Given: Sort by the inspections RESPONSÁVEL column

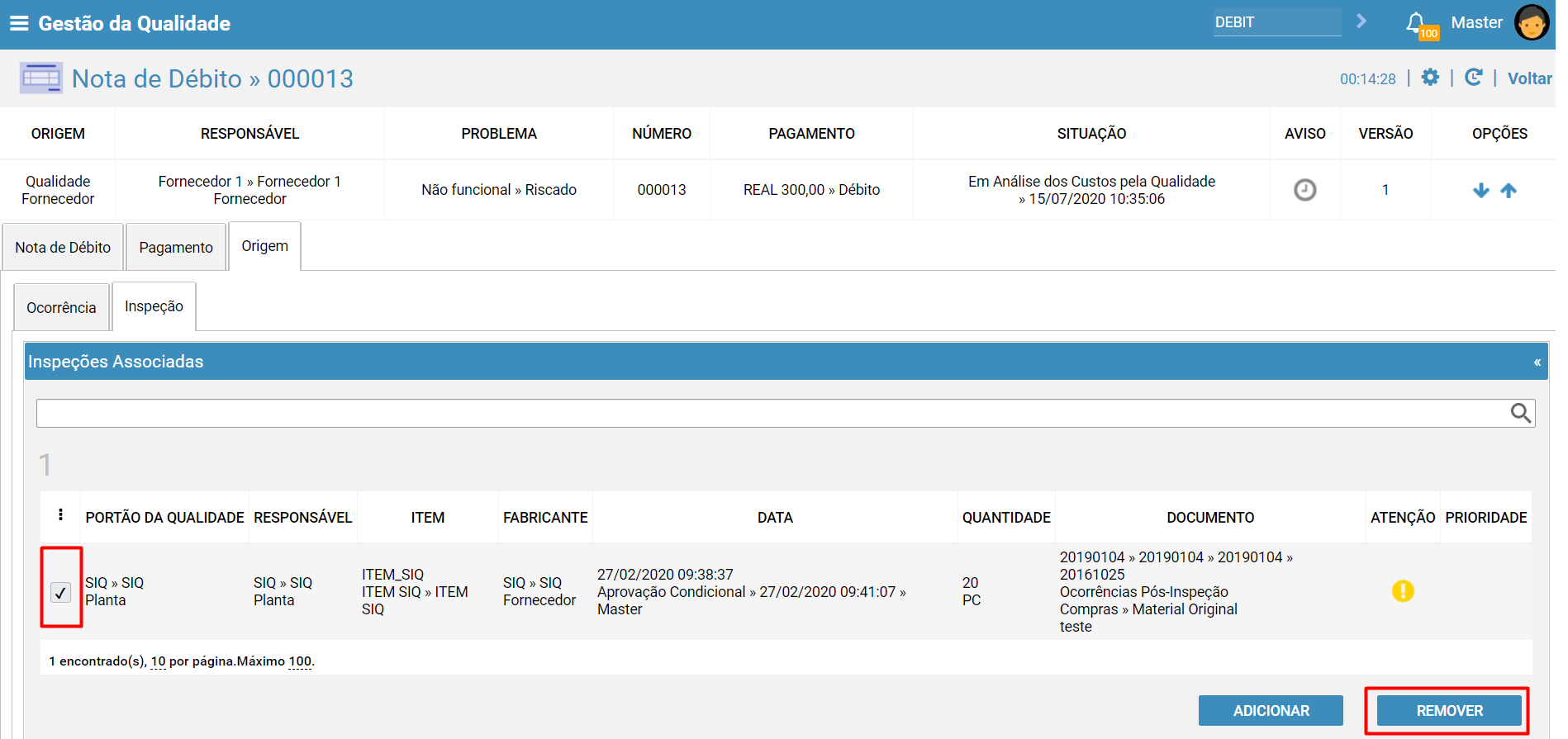Looking at the screenshot, I should pyautogui.click(x=302, y=518).
